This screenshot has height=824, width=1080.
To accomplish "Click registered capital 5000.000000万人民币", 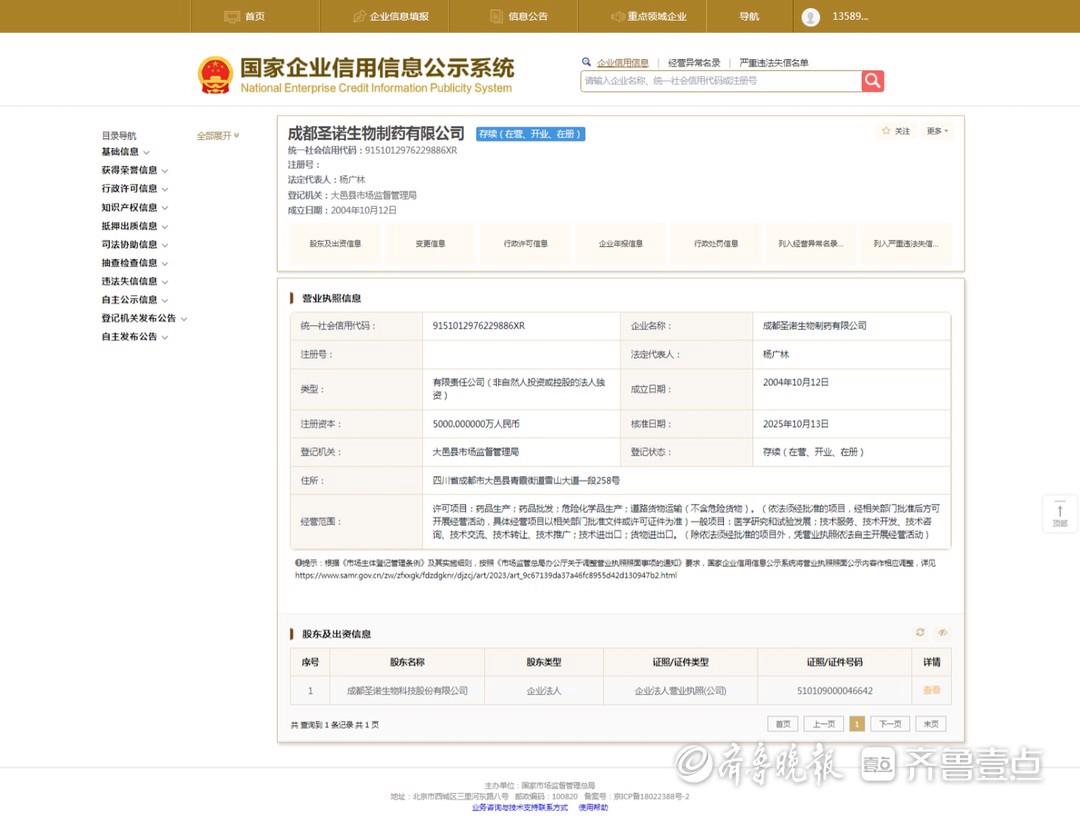I will click(476, 424).
